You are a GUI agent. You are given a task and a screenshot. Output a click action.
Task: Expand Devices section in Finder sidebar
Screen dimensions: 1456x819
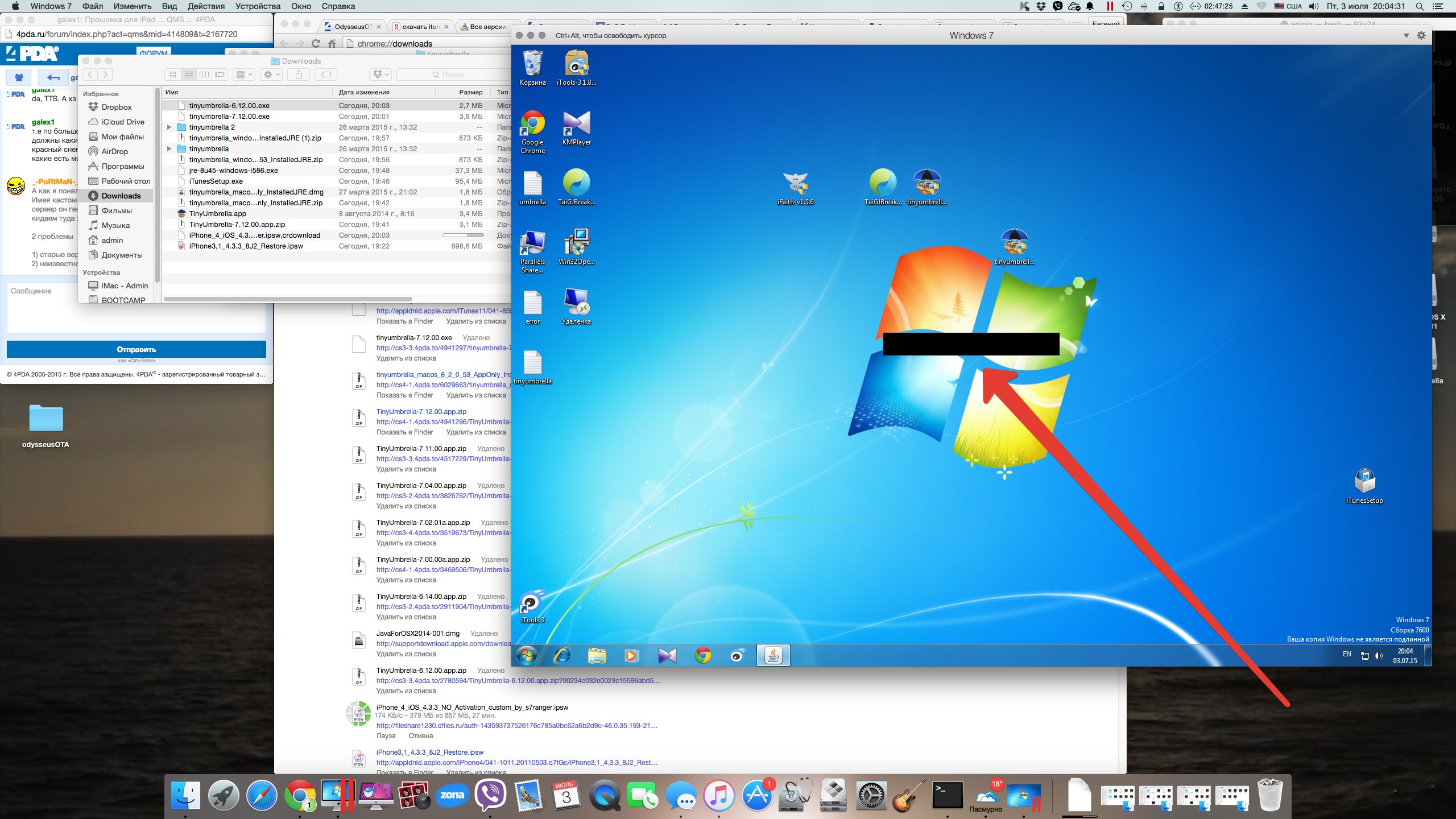coord(102,272)
